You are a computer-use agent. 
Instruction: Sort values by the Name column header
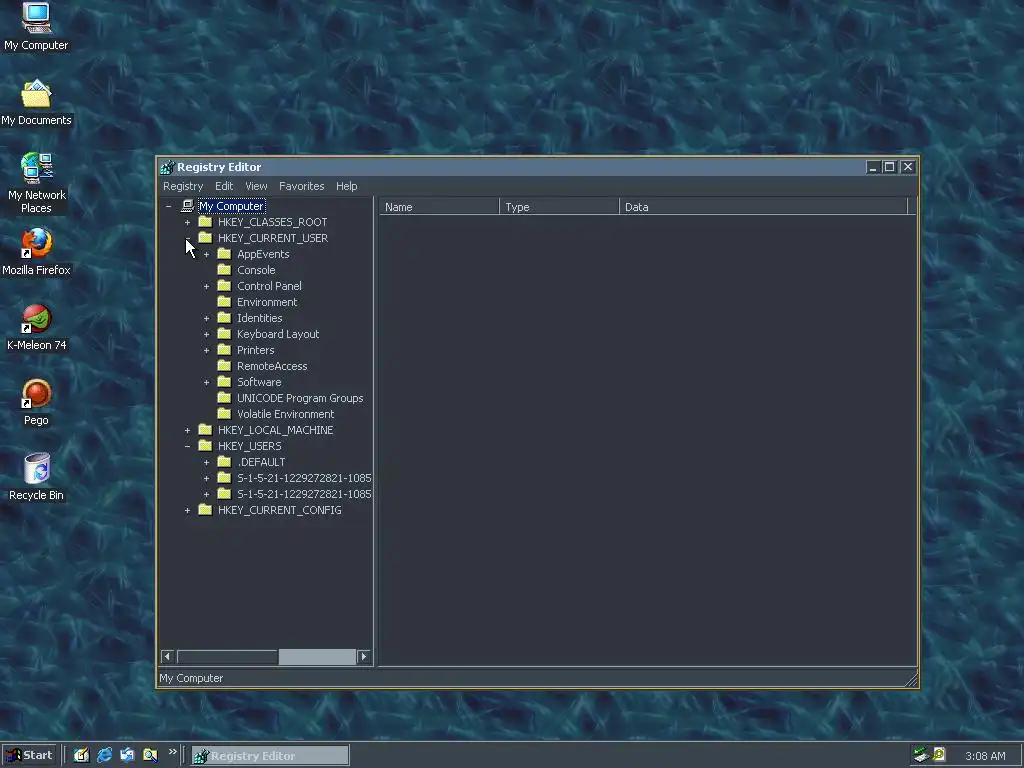point(439,207)
